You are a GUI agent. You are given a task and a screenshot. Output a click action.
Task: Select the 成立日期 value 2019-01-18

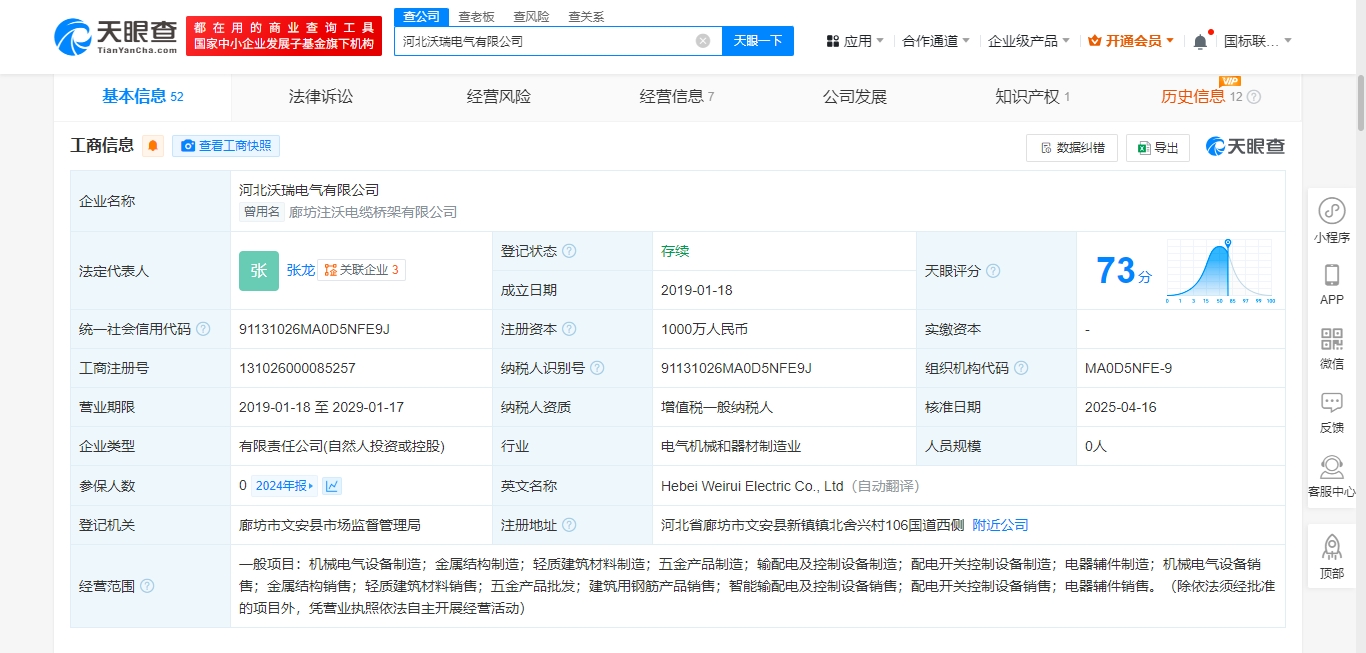coord(696,290)
